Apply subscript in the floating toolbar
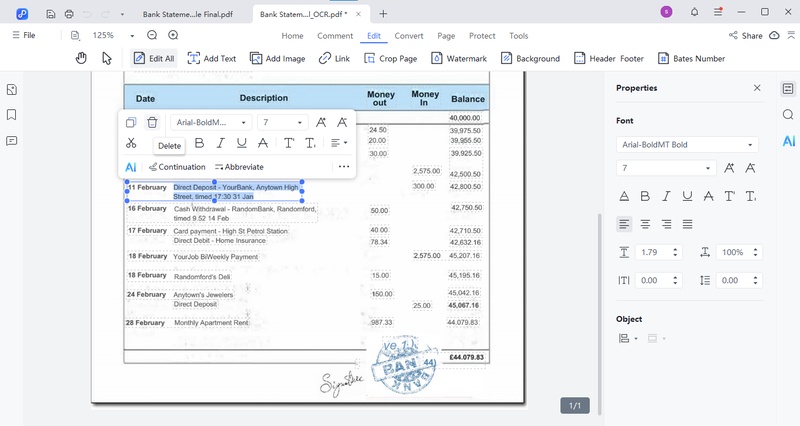Screen dimensions: 800x426 click(x=310, y=143)
